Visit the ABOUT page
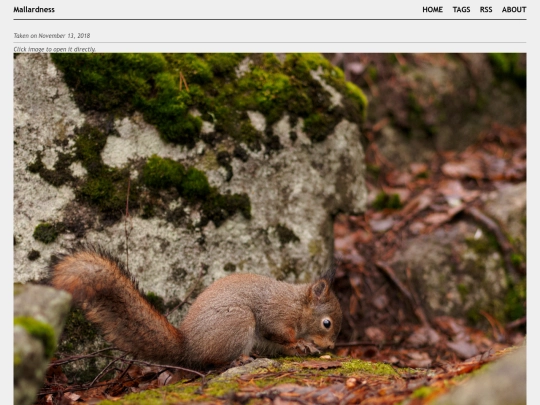 pos(514,10)
